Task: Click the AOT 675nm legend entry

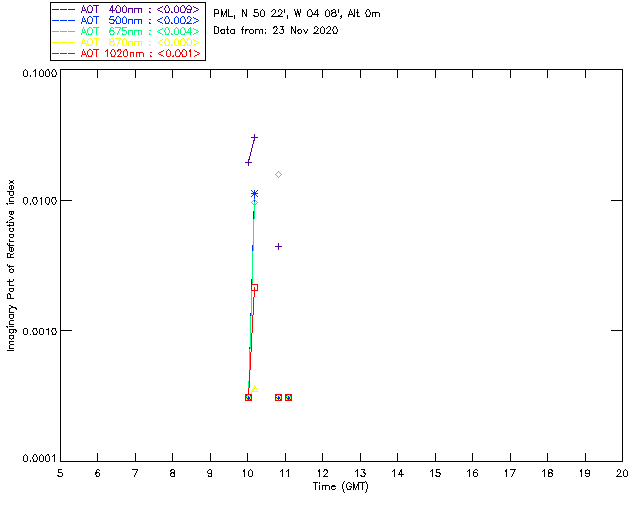Action: coord(126,31)
